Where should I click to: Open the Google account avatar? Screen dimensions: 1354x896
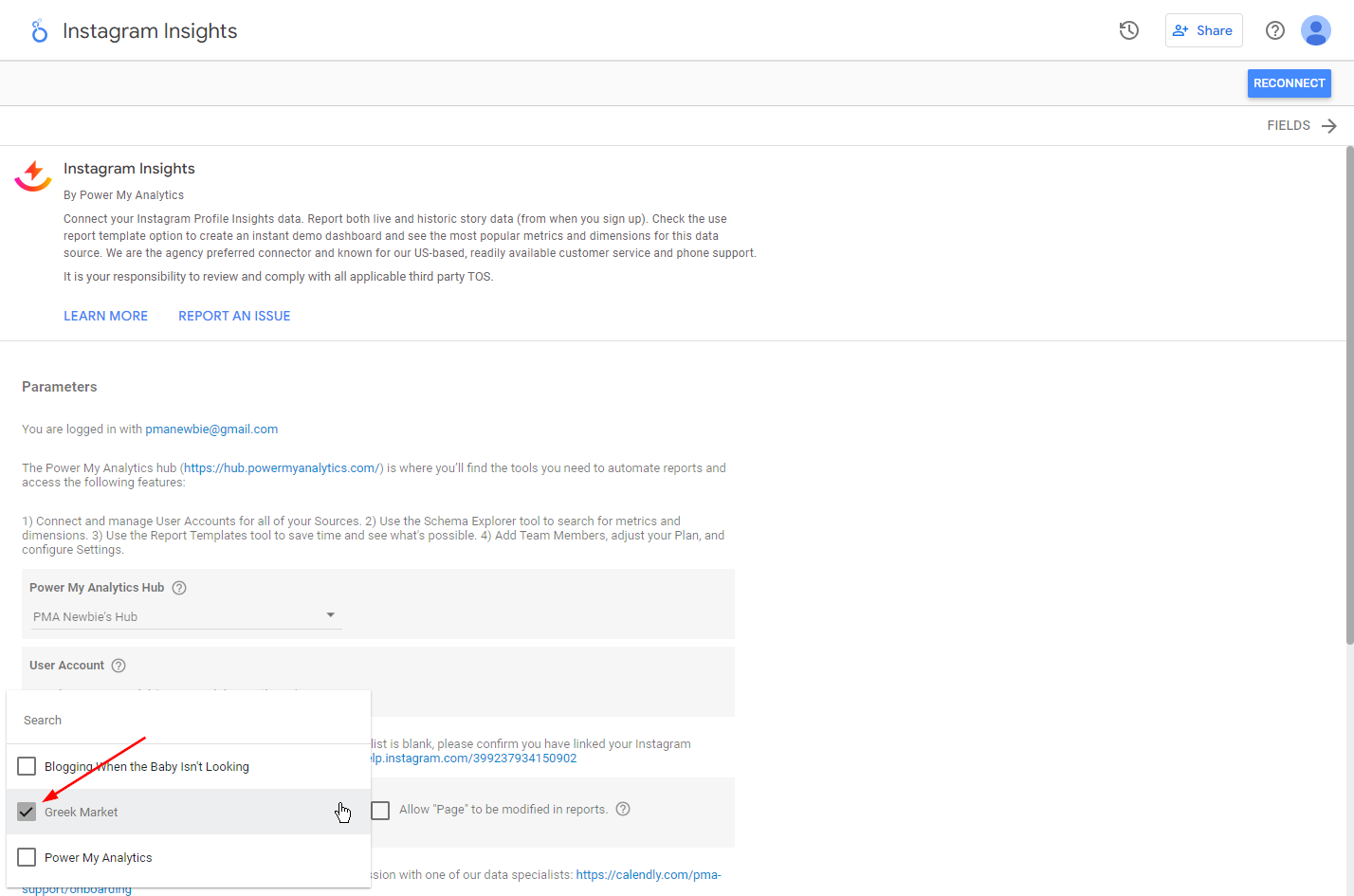coord(1315,30)
